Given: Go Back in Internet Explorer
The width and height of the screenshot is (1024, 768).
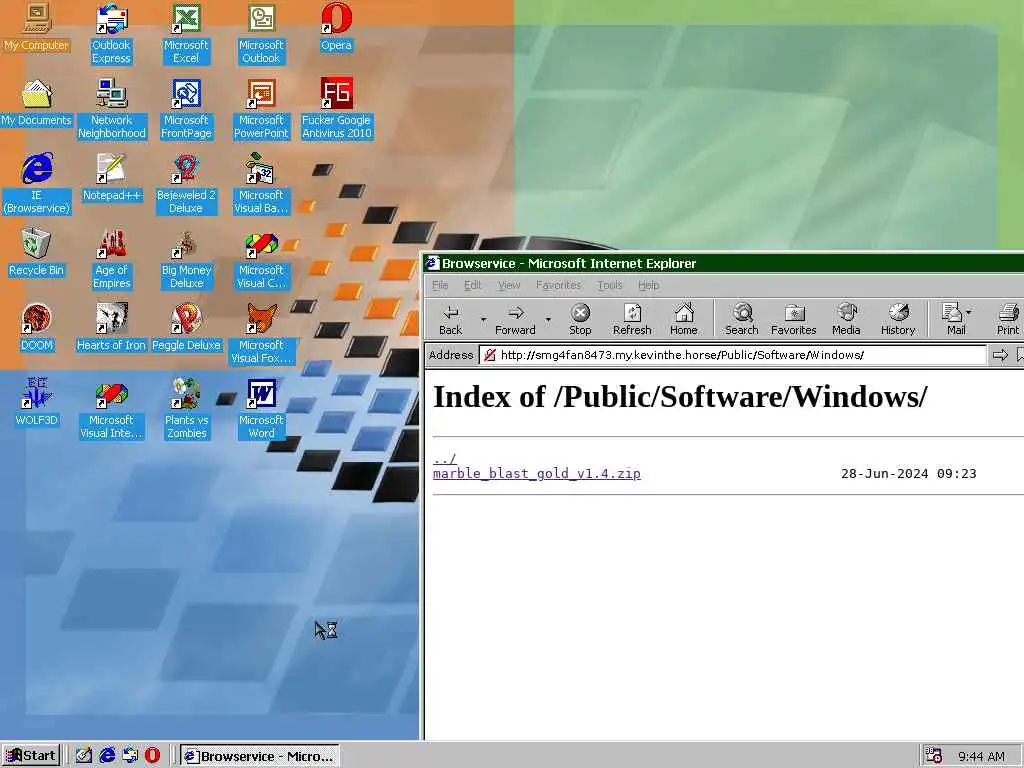Looking at the screenshot, I should (451, 319).
